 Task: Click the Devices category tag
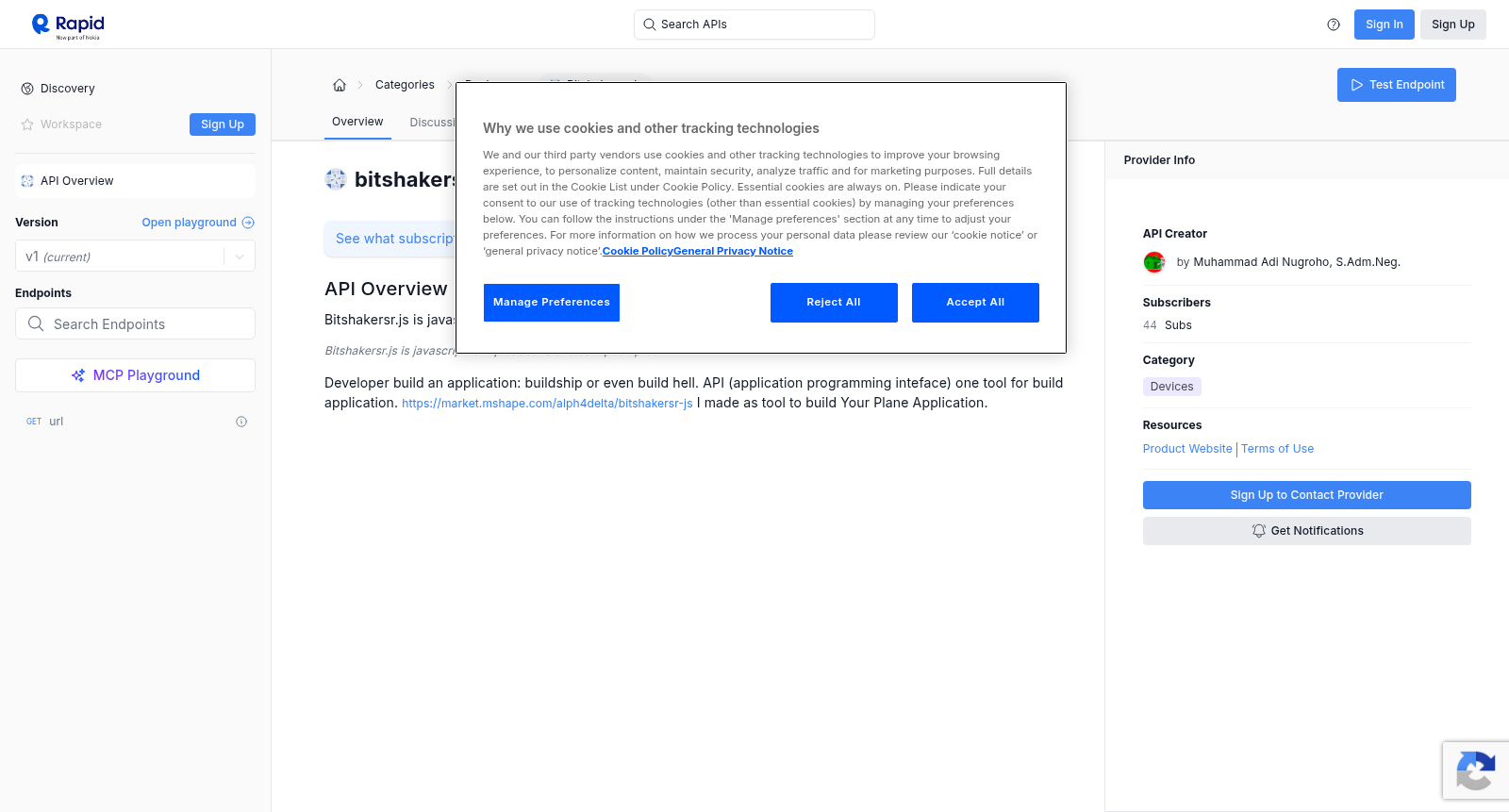pyautogui.click(x=1171, y=387)
